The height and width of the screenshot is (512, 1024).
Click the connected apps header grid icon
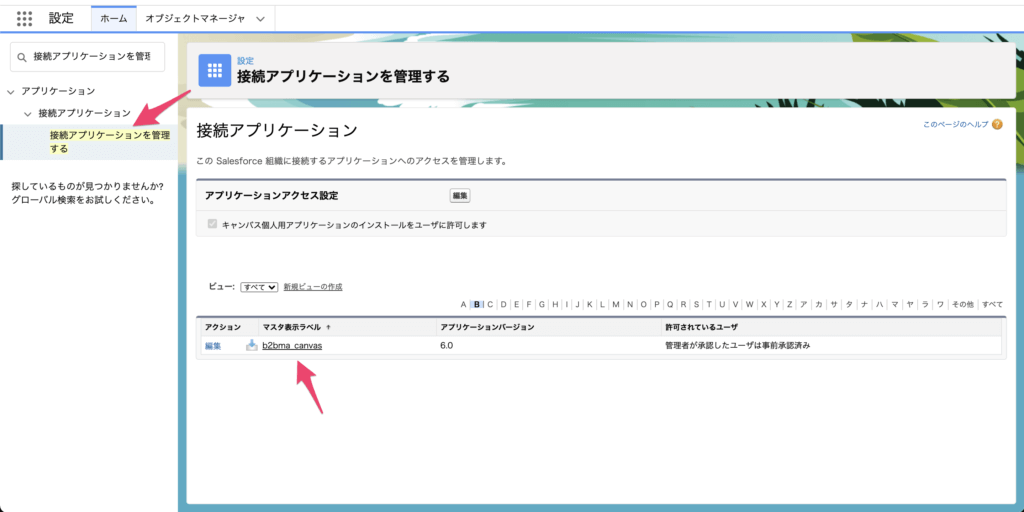coord(215,71)
